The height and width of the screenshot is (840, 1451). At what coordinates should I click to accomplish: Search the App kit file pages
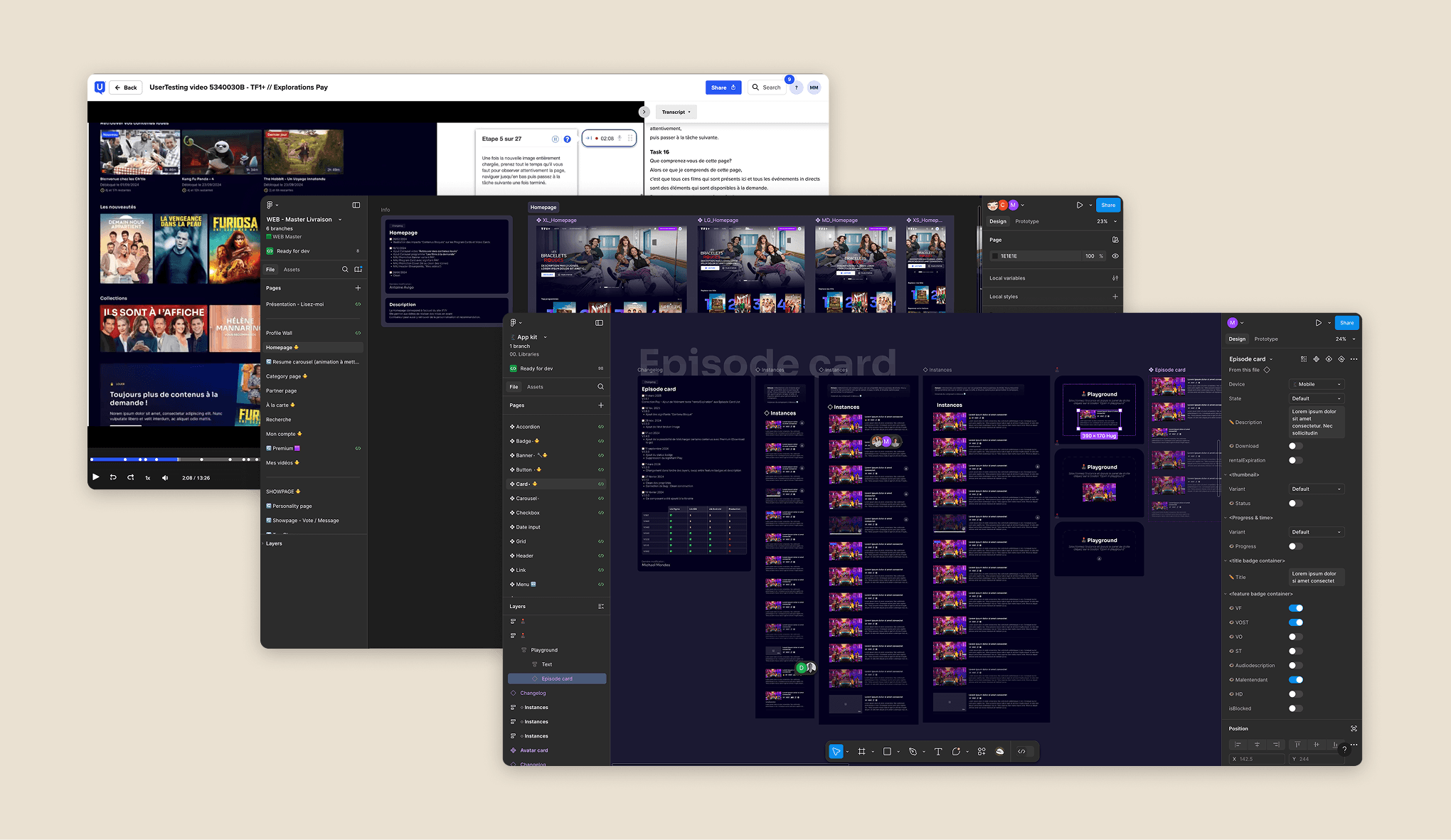pos(601,387)
